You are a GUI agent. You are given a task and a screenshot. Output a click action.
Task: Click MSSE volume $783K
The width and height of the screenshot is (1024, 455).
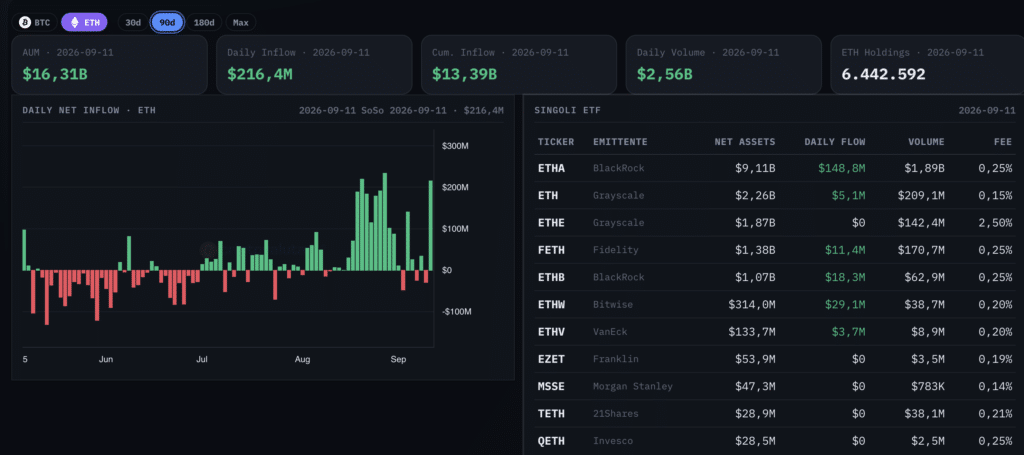927,386
